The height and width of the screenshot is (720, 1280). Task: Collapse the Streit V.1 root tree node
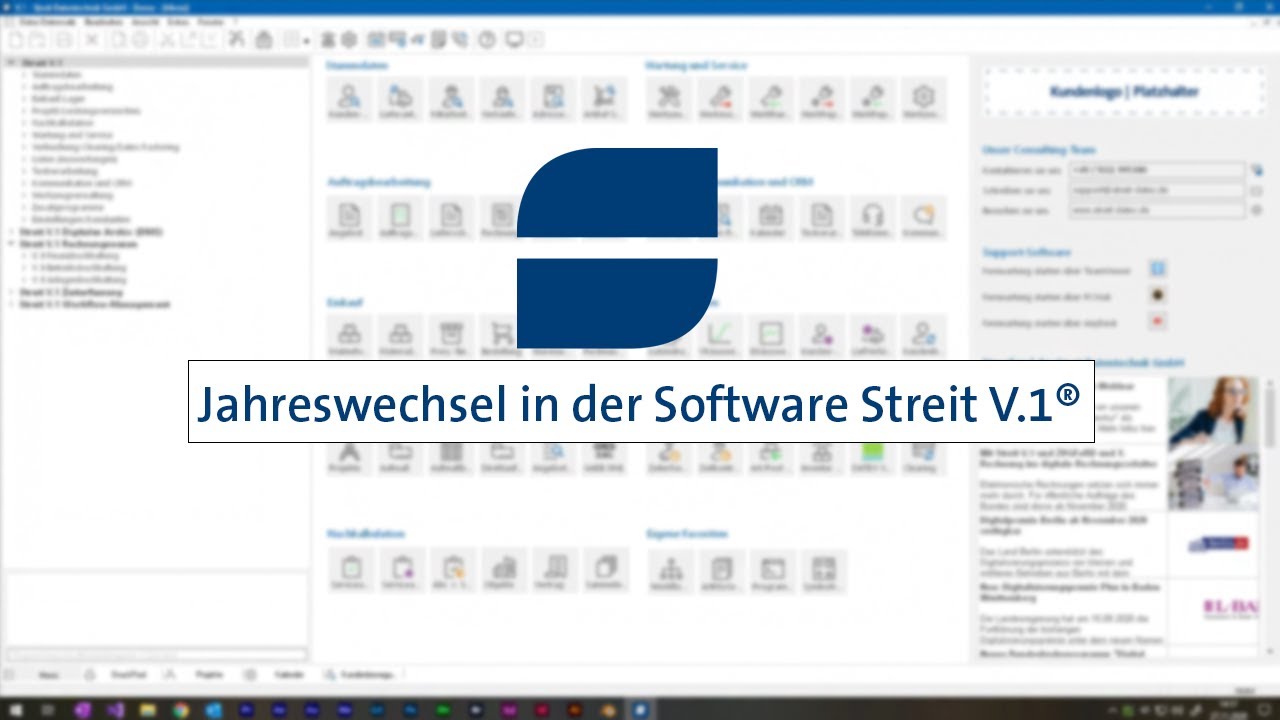[11, 63]
